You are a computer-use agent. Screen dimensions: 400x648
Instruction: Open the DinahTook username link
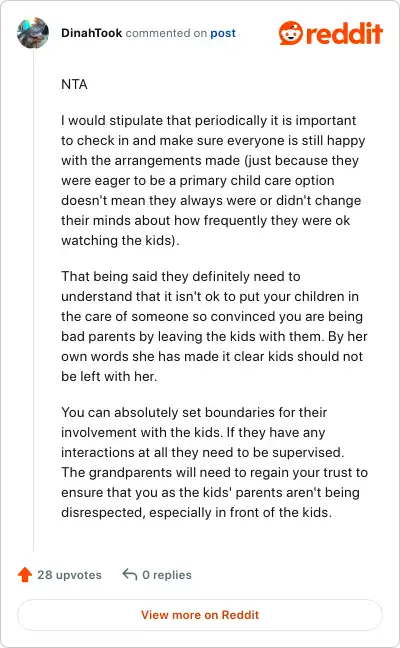[x=91, y=33]
